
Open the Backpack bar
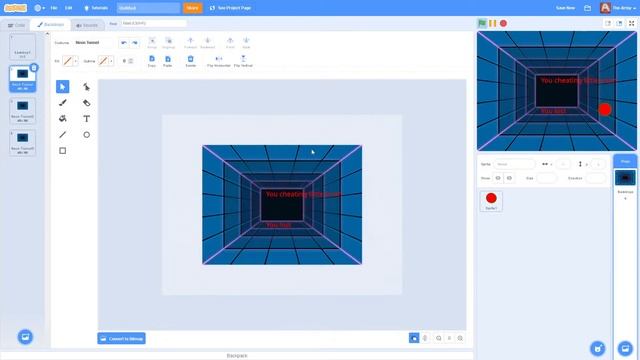pos(237,356)
